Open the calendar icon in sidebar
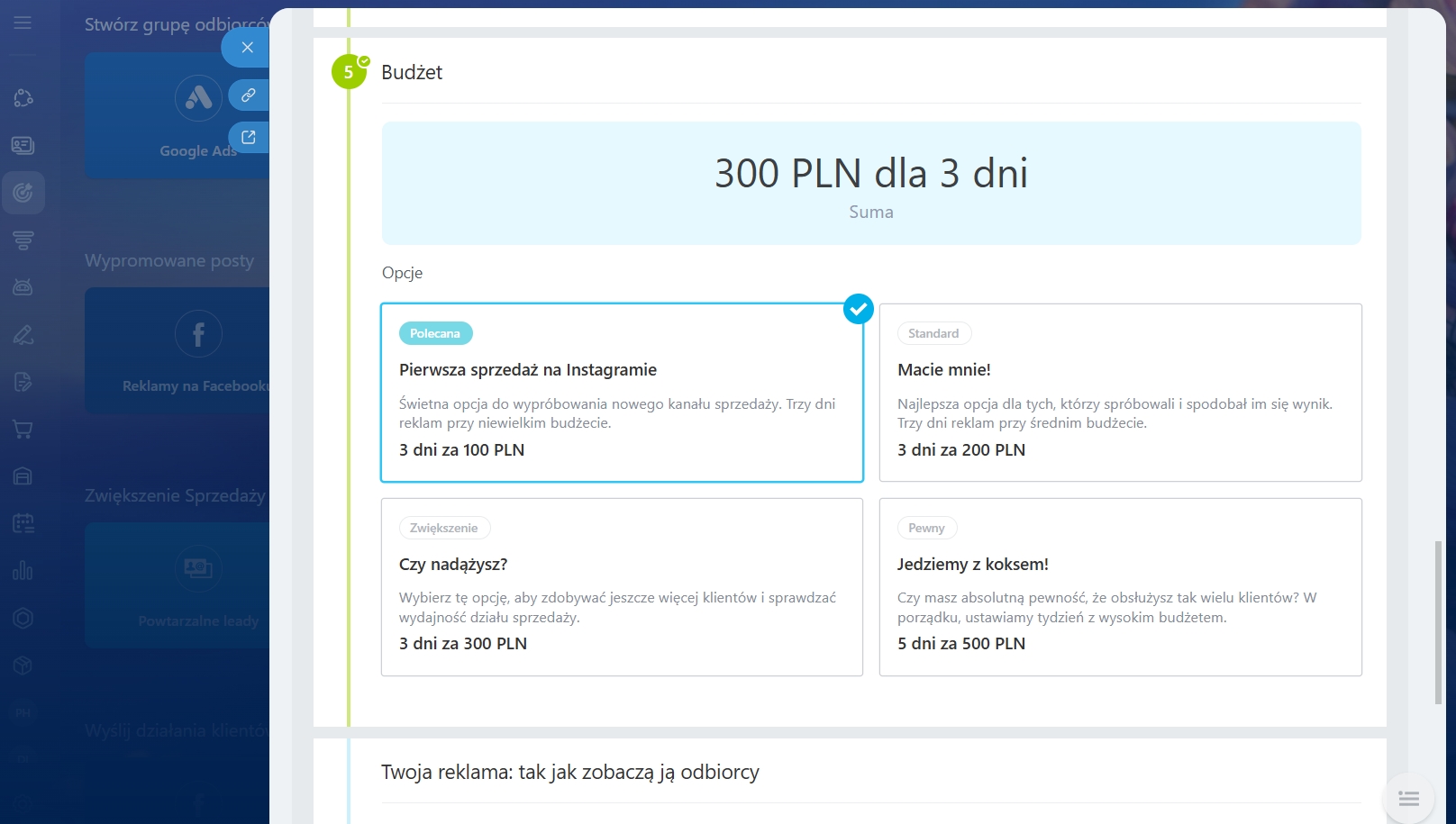This screenshot has height=824, width=1456. click(x=23, y=523)
